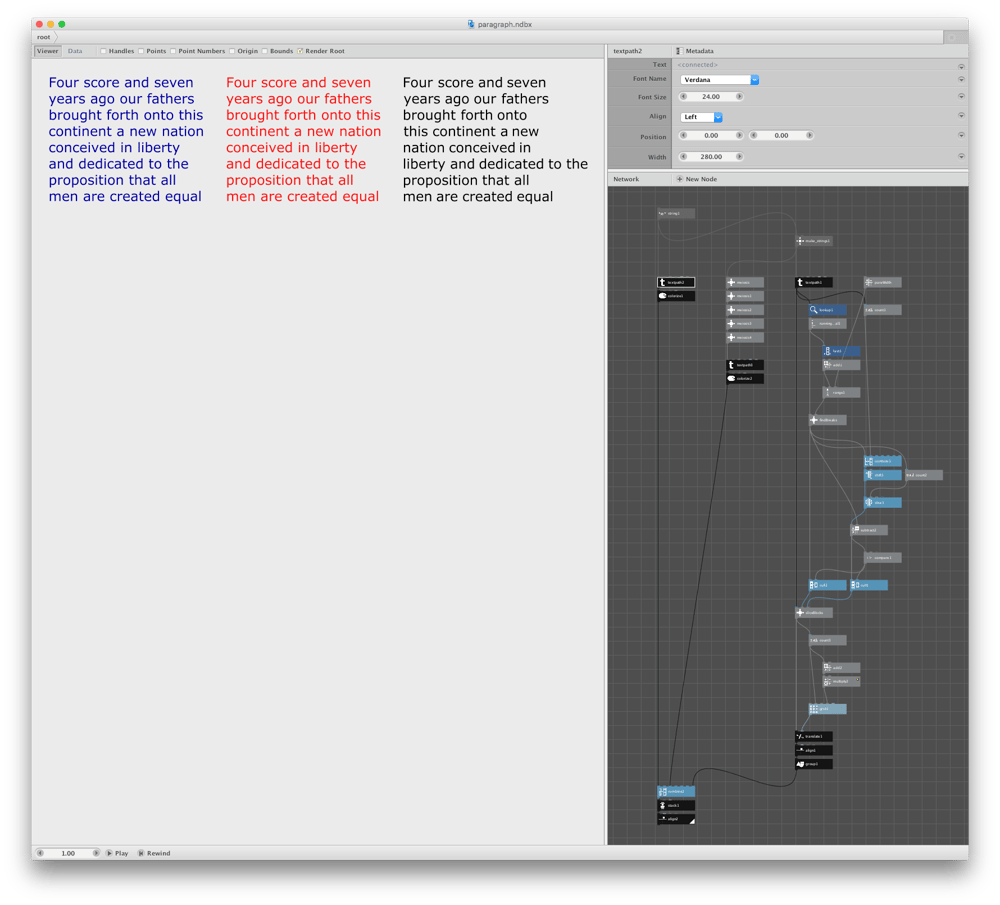Image resolution: width=1000 pixels, height=905 pixels.
Task: Open the Font Name port options arrow
Action: tap(961, 79)
